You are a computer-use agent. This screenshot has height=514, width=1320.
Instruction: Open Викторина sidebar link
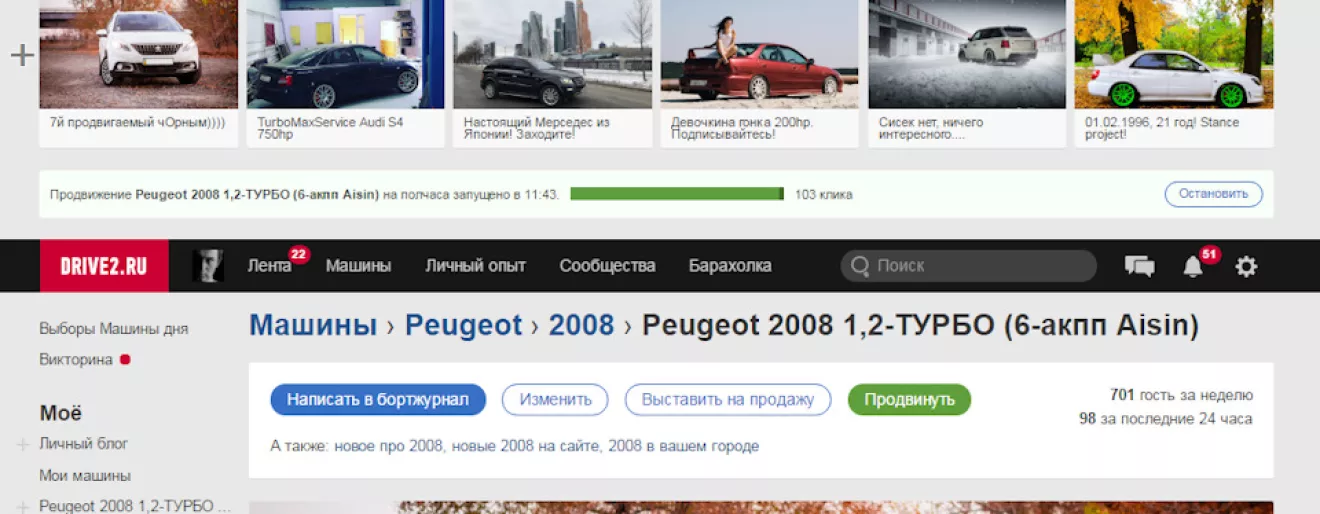(76, 359)
